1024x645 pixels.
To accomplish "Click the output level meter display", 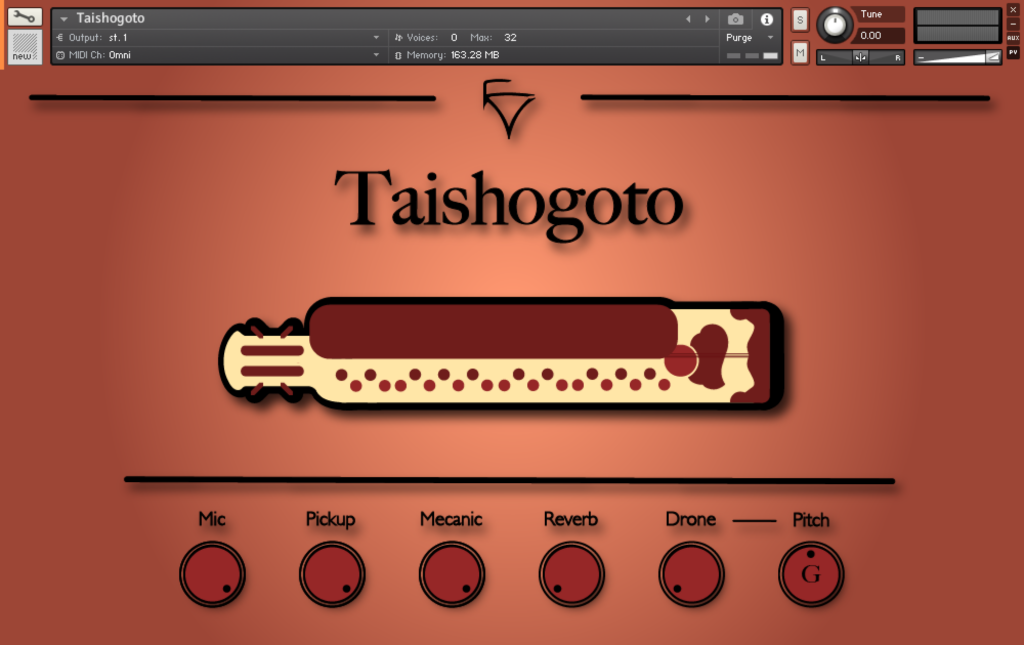I will click(x=957, y=25).
